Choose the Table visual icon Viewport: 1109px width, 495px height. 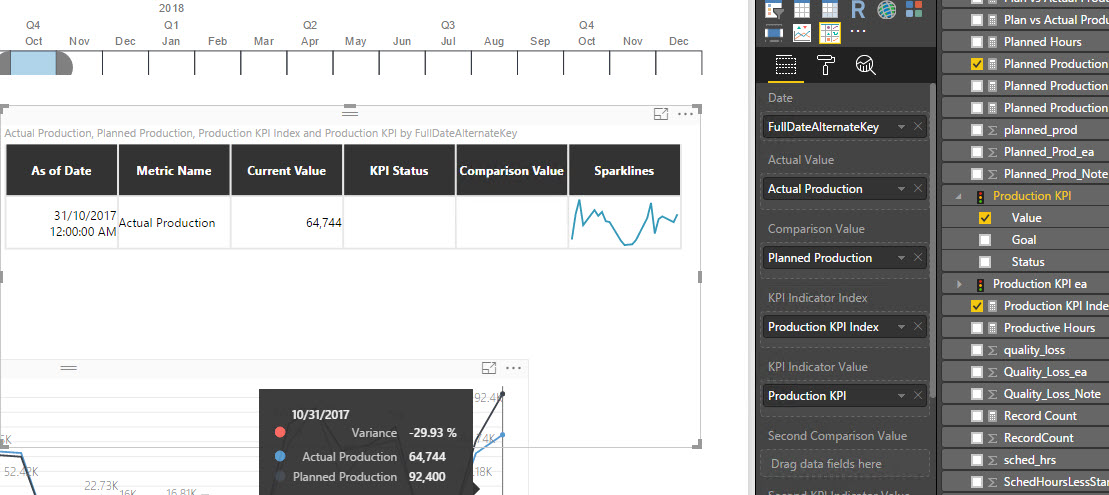coord(802,10)
